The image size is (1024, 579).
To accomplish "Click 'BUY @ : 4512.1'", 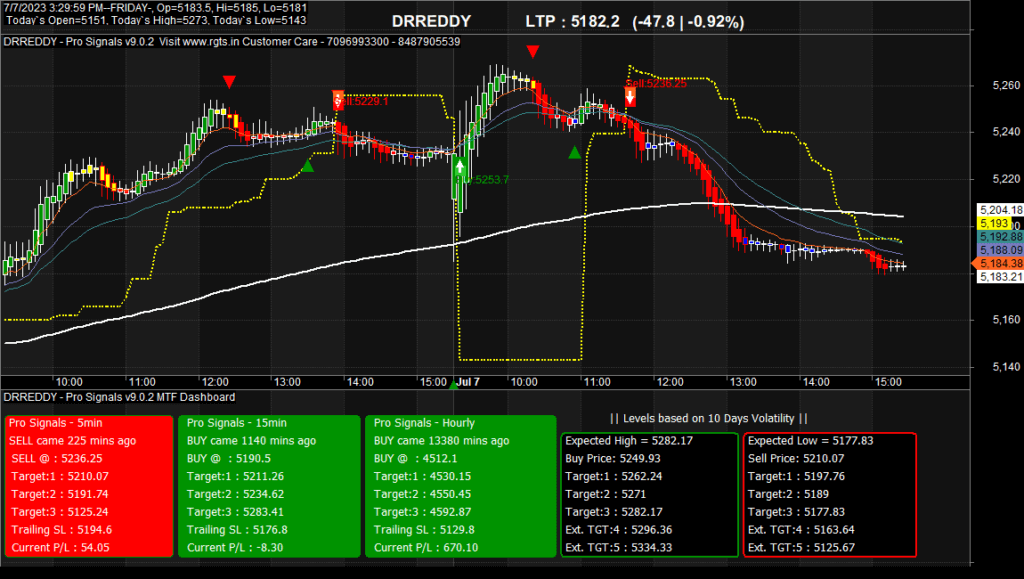I will coord(415,458).
